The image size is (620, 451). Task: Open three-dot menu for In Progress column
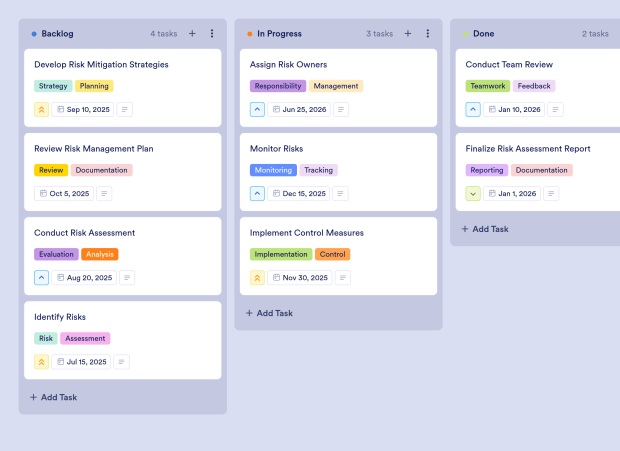428,33
